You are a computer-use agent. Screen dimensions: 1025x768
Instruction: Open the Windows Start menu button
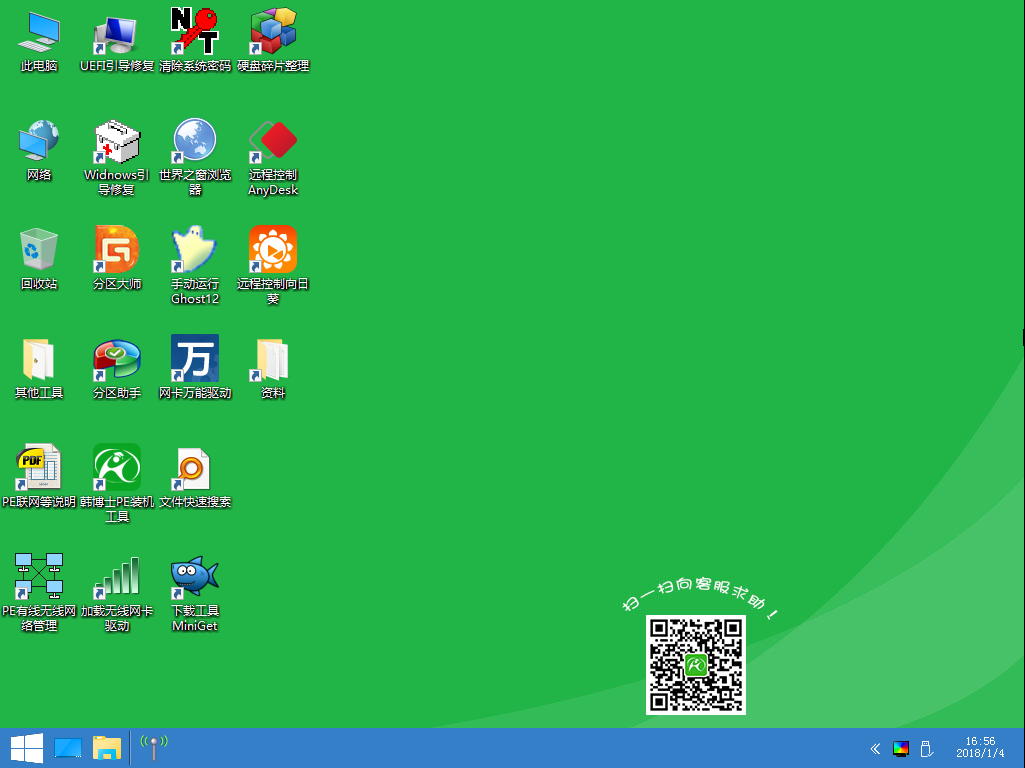pos(26,748)
